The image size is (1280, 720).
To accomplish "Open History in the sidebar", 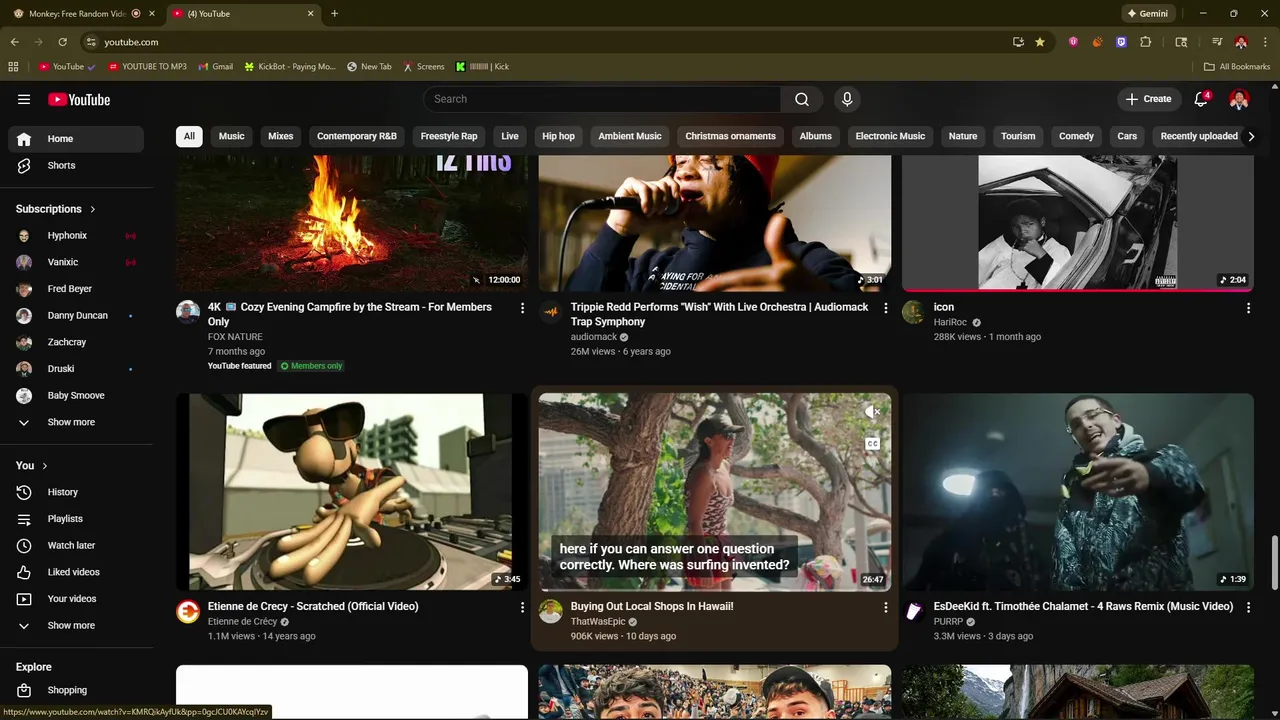I will point(76,492).
